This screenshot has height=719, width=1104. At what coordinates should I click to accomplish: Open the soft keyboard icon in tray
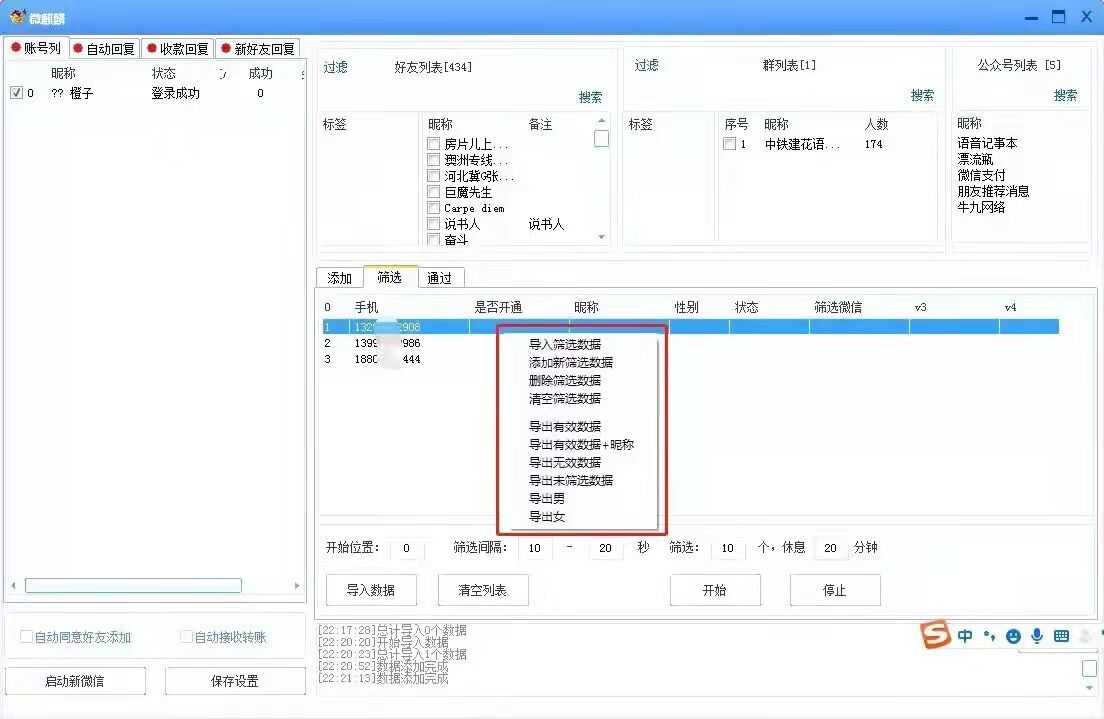tap(1060, 635)
